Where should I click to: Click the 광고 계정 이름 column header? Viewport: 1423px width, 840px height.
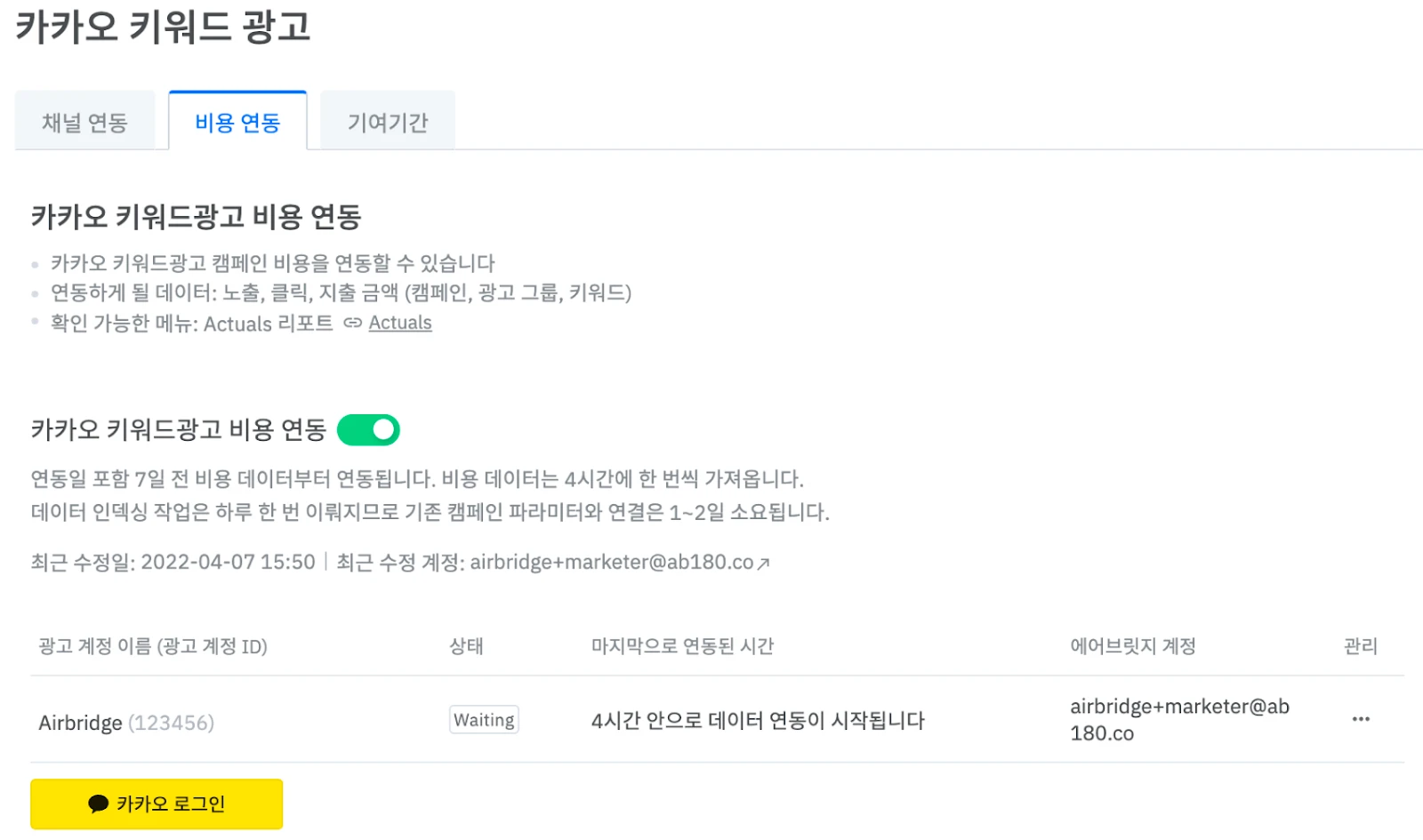(153, 646)
